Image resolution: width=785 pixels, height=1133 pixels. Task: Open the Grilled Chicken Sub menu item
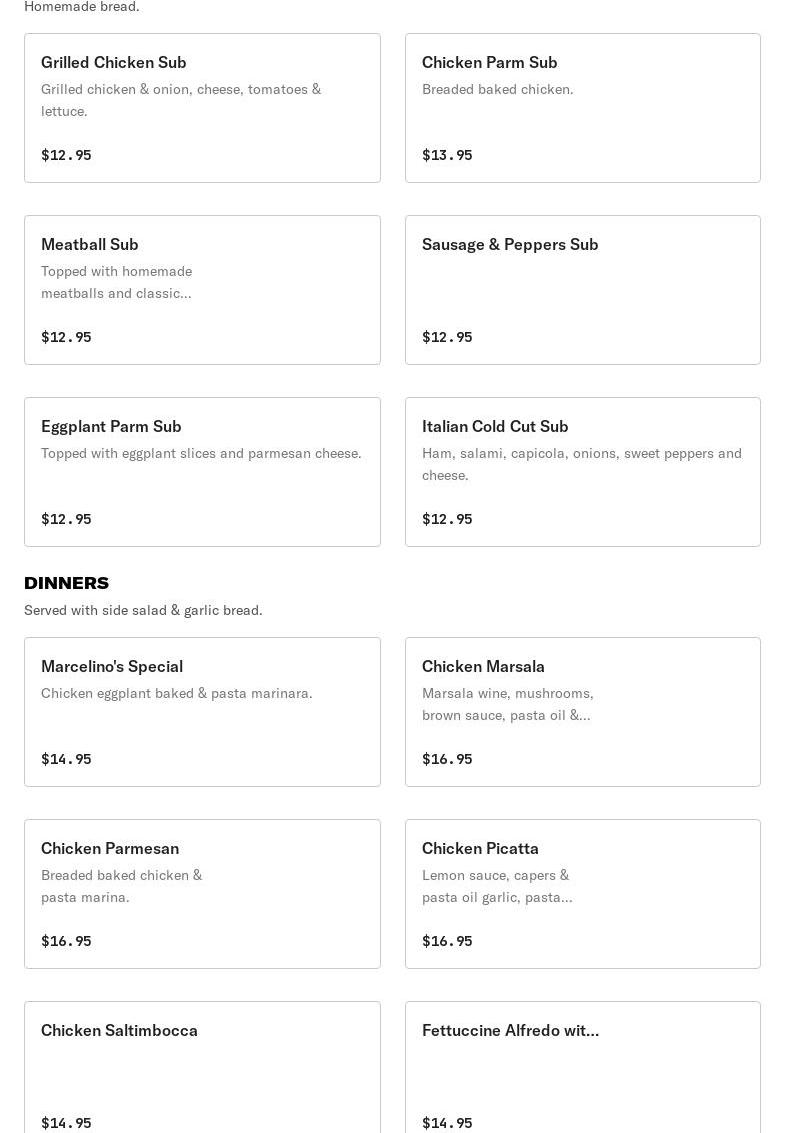click(202, 108)
